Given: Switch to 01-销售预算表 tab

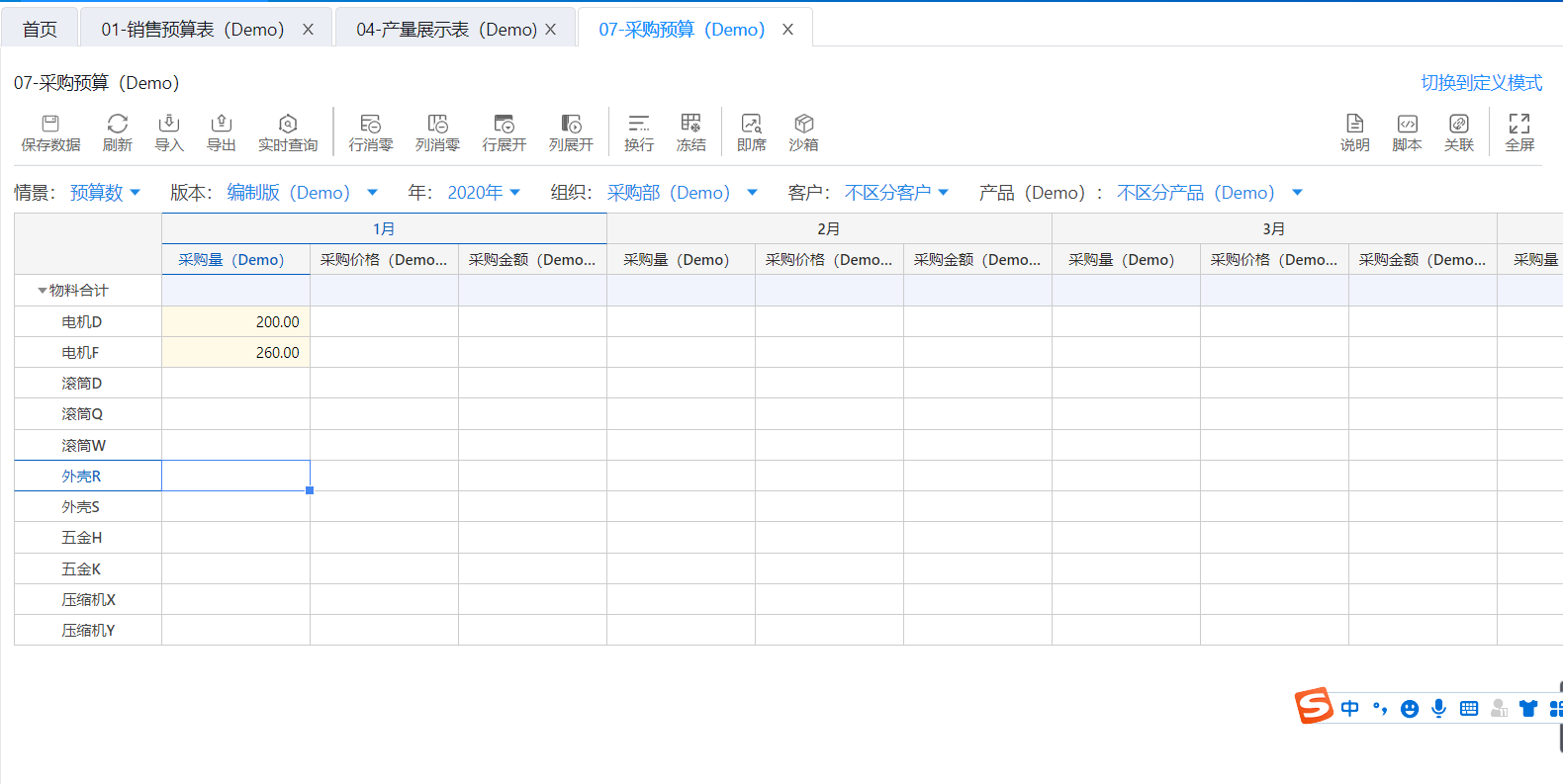Looking at the screenshot, I should coord(192,30).
